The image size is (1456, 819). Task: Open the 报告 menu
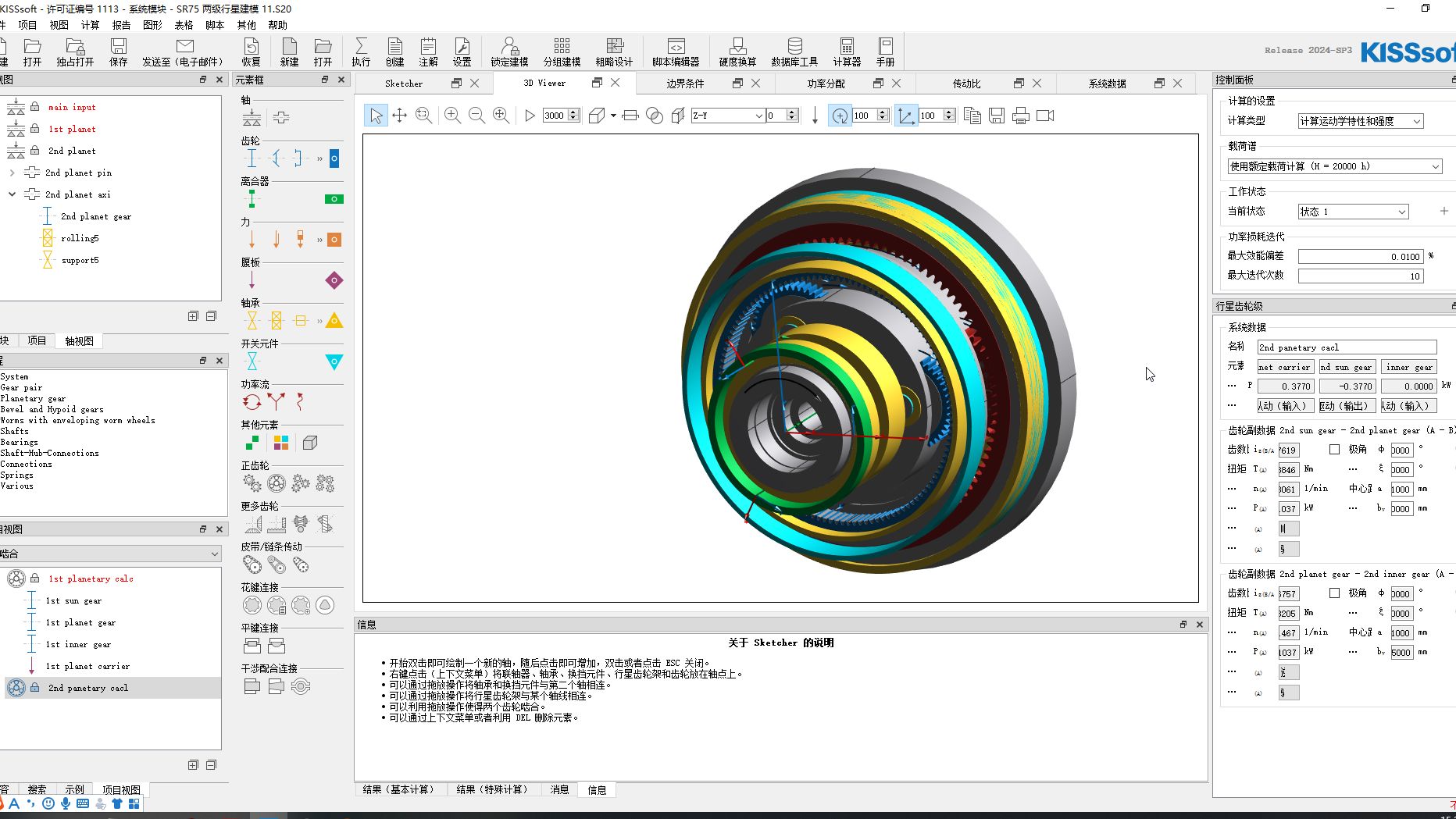(x=121, y=25)
